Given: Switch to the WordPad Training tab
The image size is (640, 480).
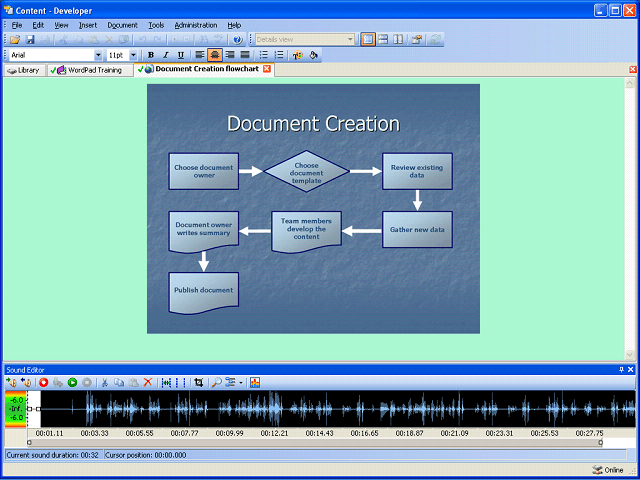Looking at the screenshot, I should point(89,70).
